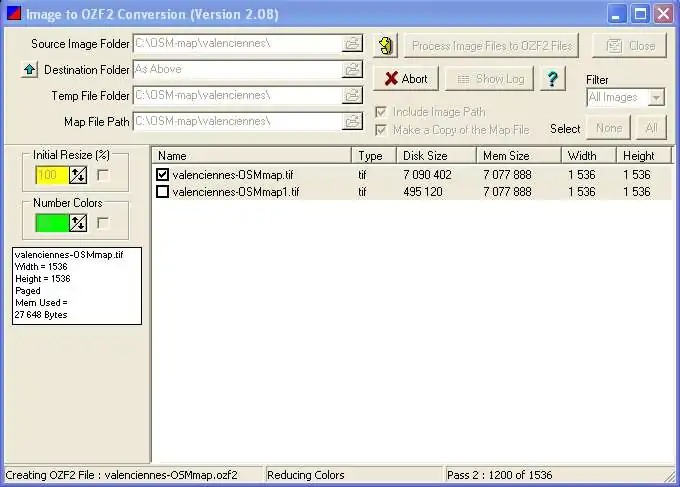Viewport: 680px width, 487px height.
Task: Click the Select All button
Action: click(650, 128)
